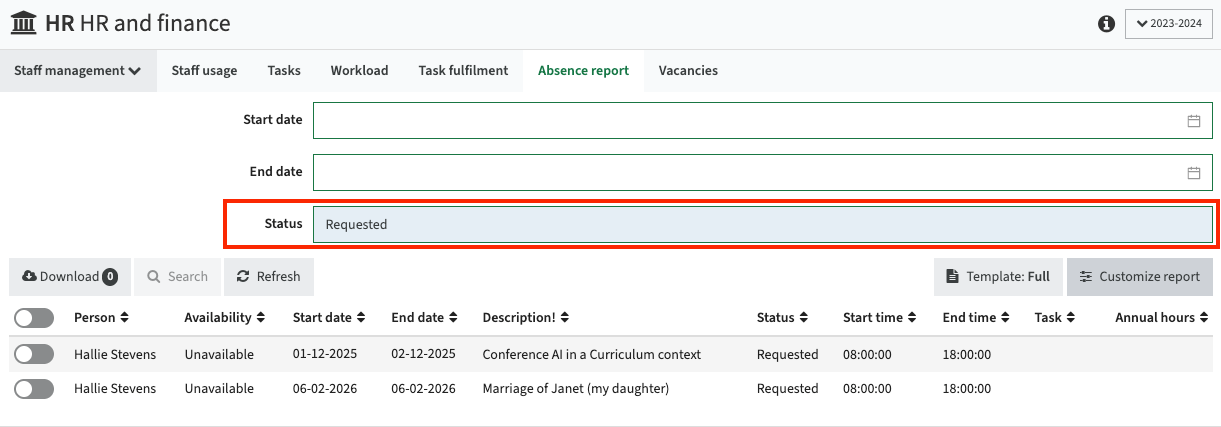Open the 2023-2024 year dropdown

click(1168, 24)
